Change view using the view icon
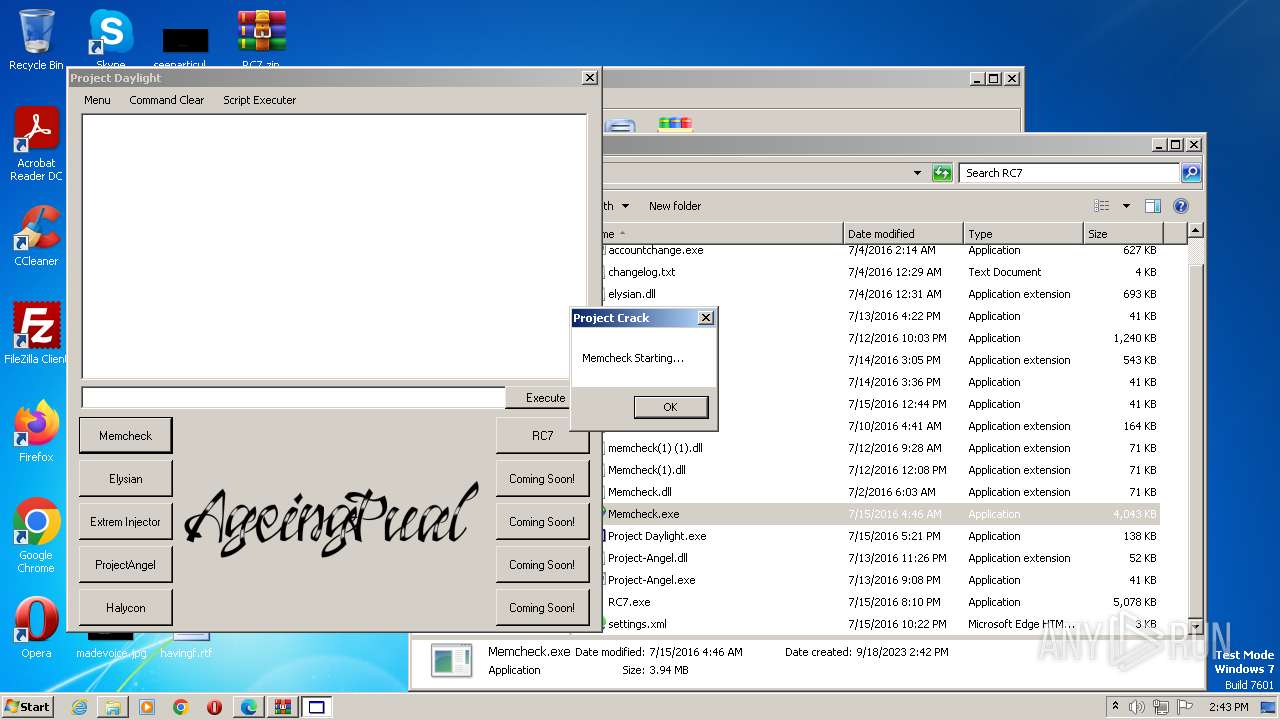The image size is (1280, 720). (x=1102, y=206)
